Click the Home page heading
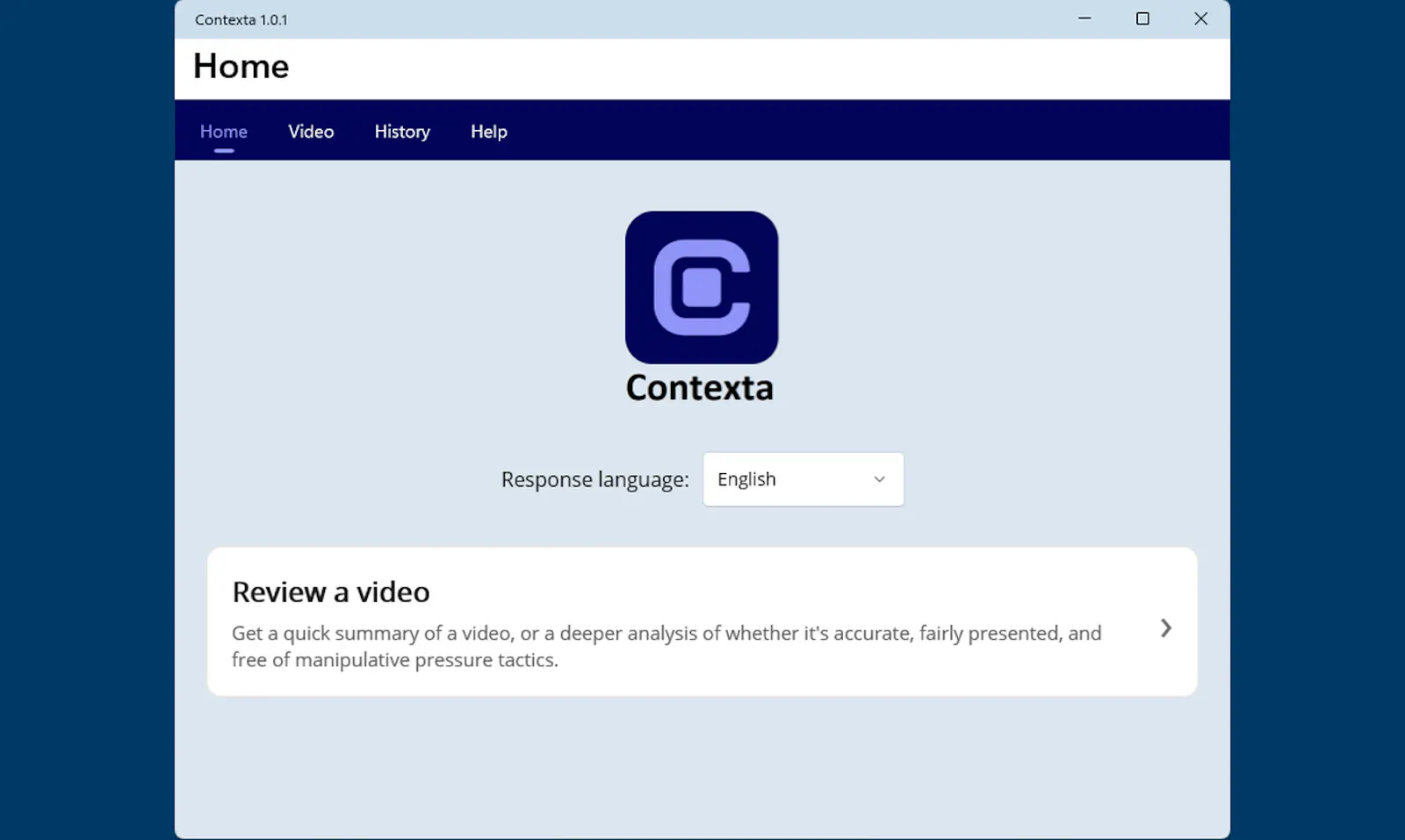1405x840 pixels. [241, 67]
